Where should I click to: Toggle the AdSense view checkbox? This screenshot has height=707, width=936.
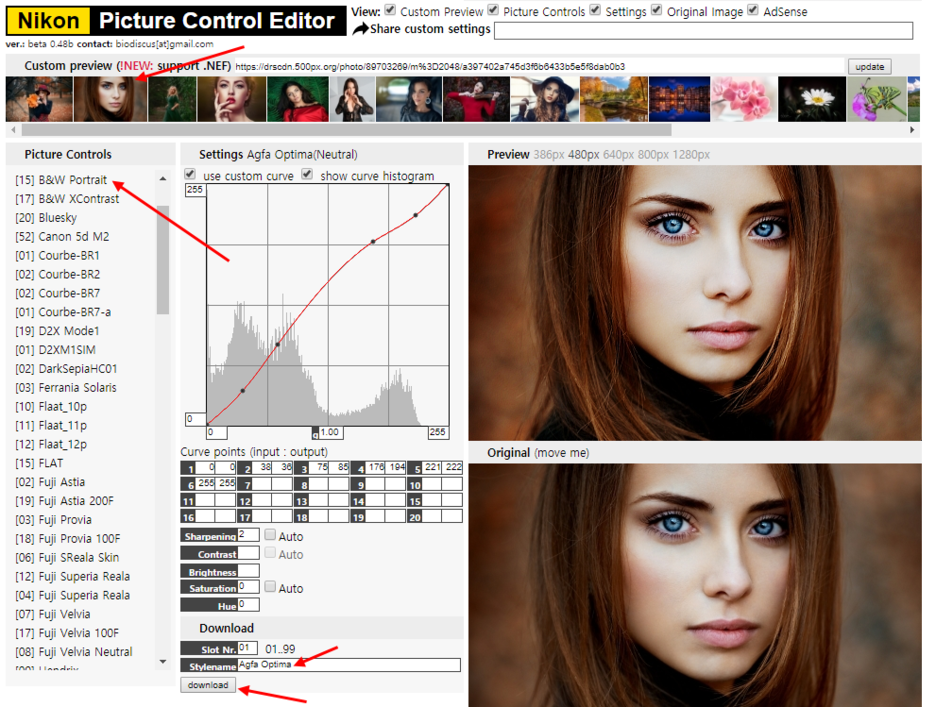[x=753, y=10]
